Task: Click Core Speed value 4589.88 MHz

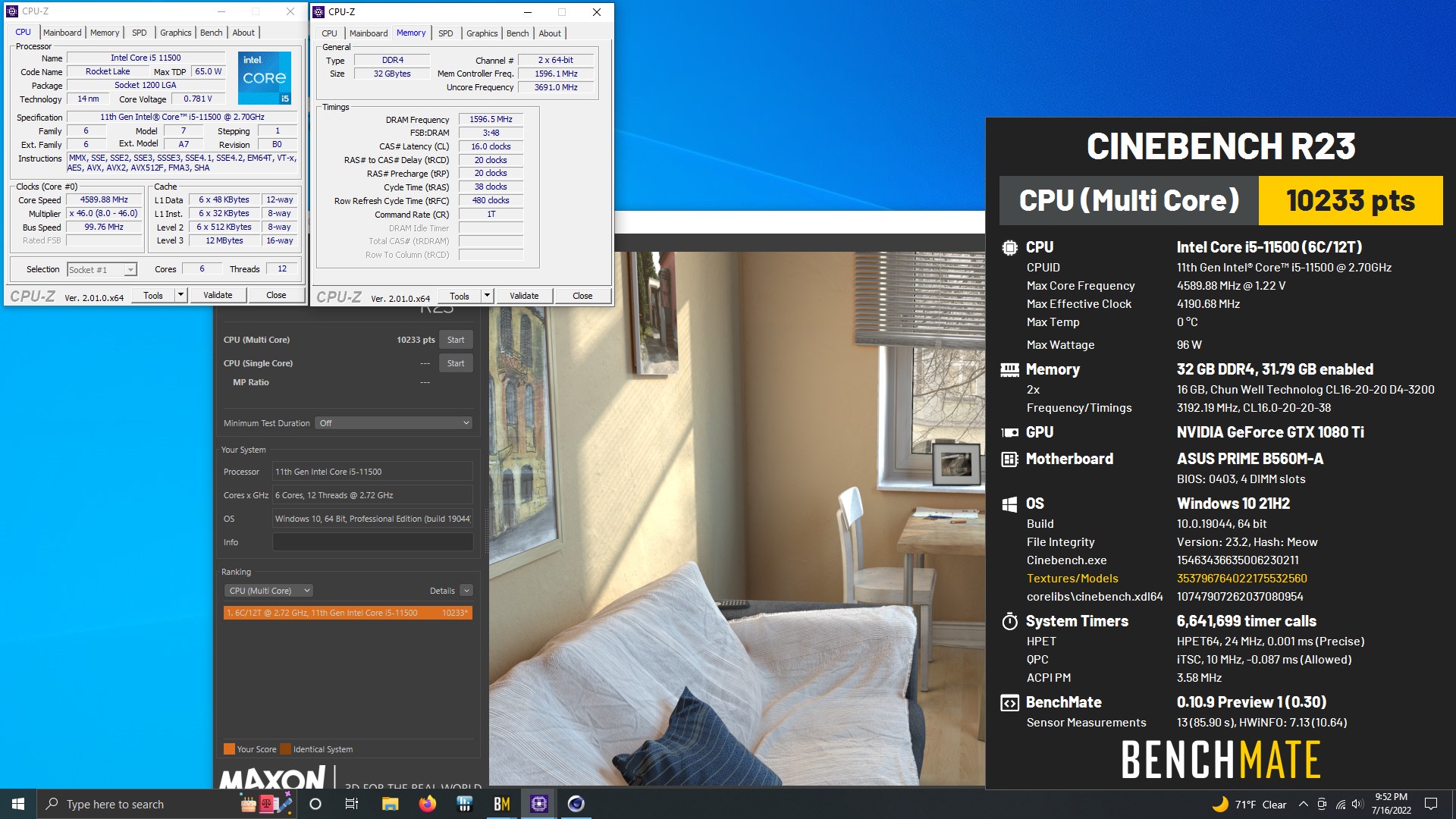Action: point(104,200)
